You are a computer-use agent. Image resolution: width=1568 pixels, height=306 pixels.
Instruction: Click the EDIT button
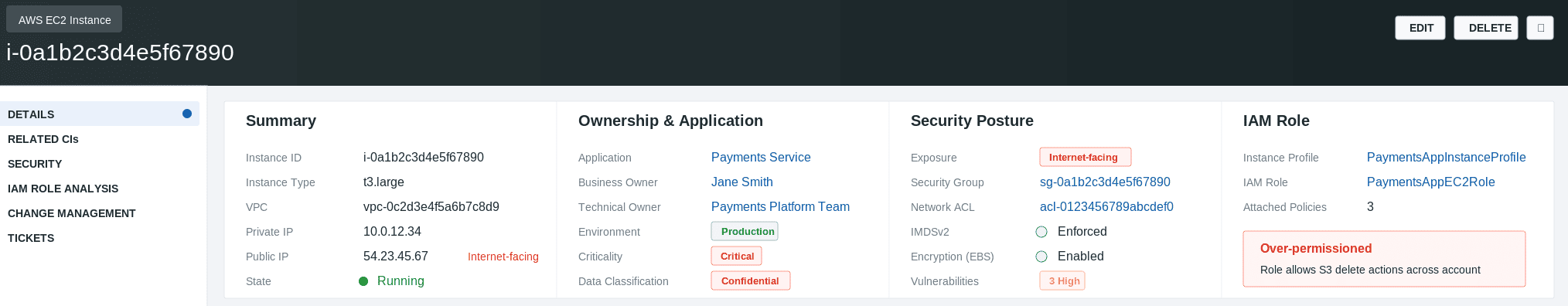click(x=1420, y=28)
